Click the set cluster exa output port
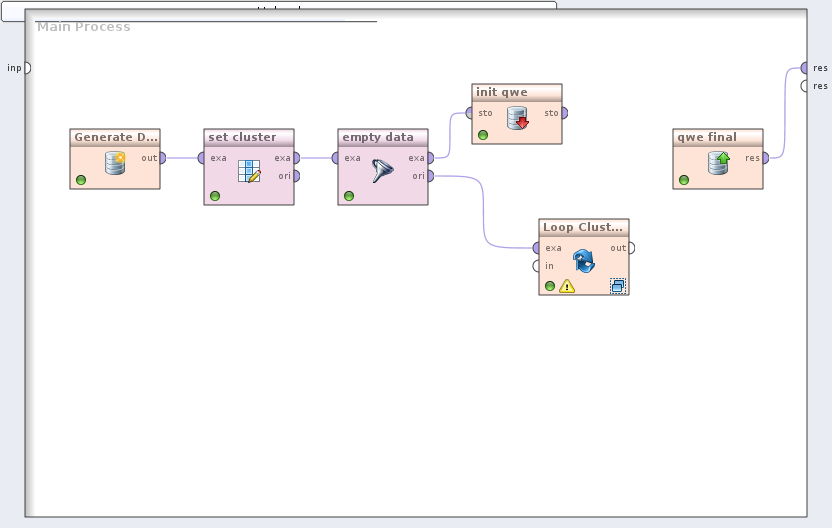 click(297, 158)
